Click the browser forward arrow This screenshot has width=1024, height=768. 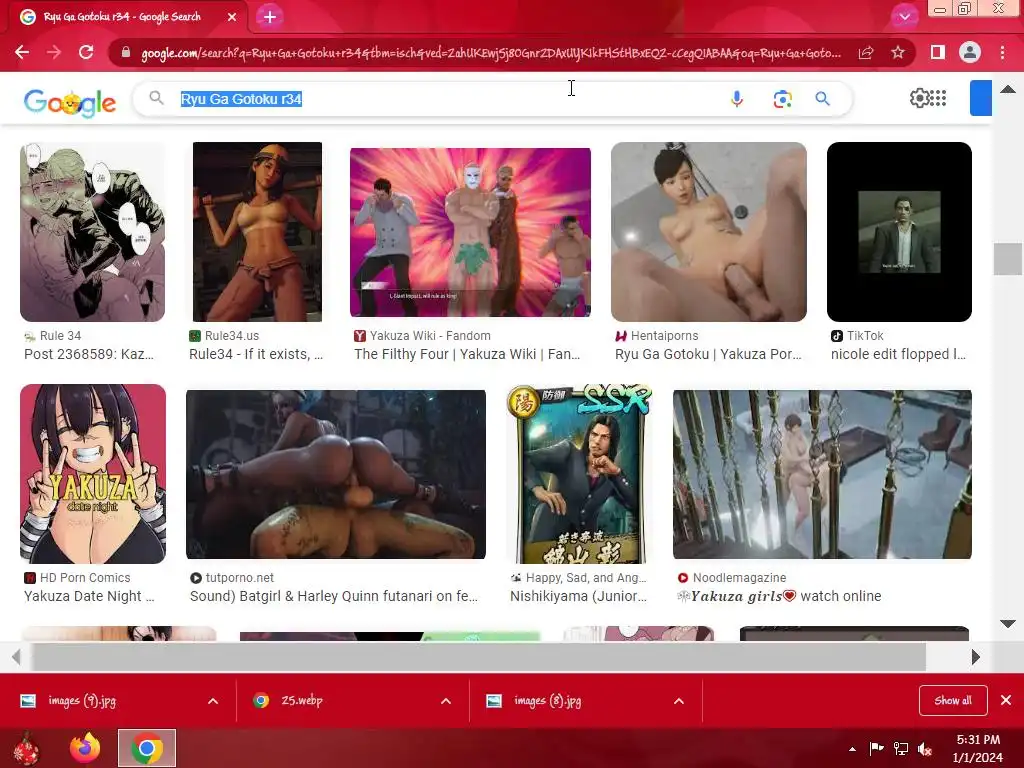(54, 52)
